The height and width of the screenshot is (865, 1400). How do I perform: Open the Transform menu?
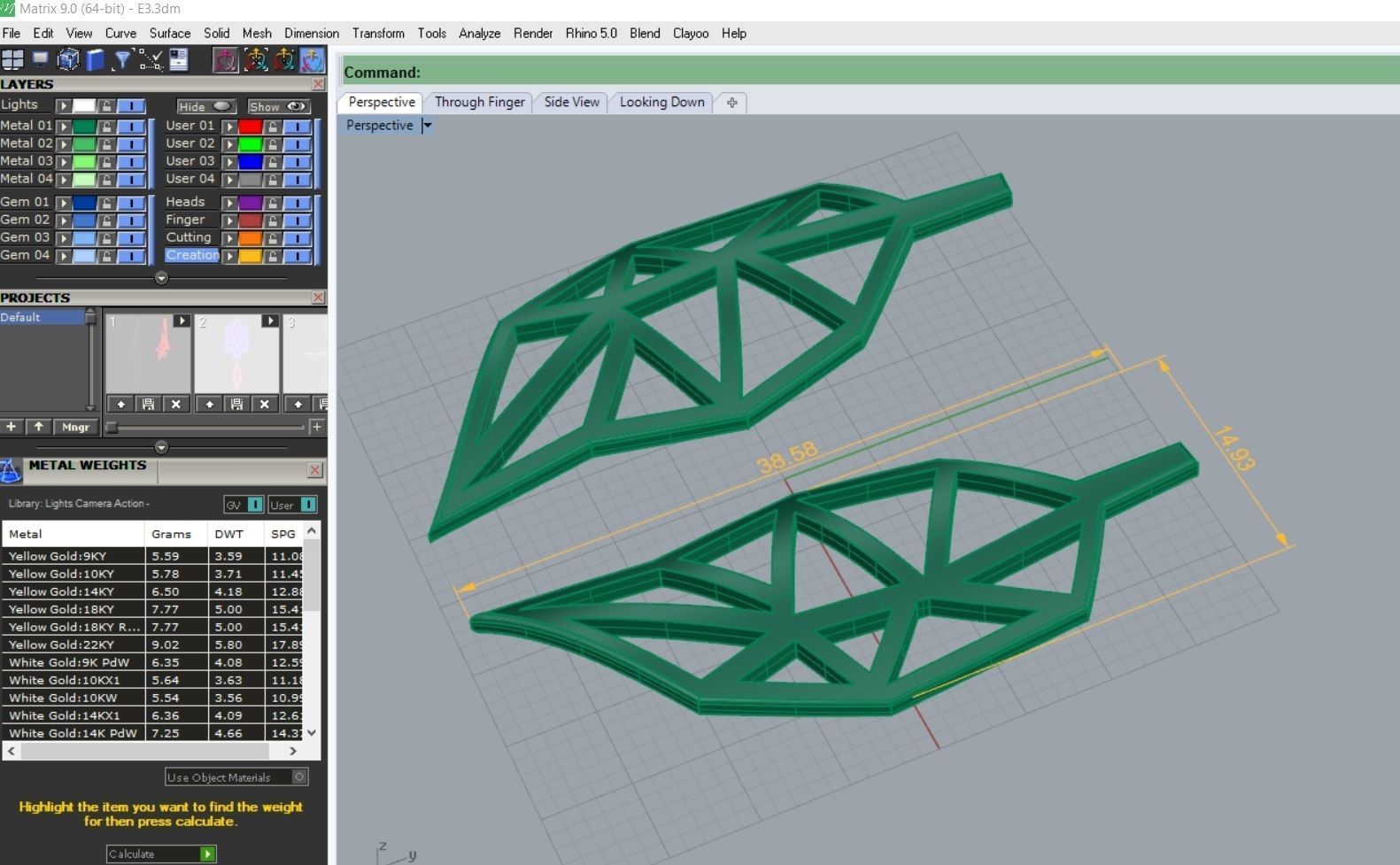pos(378,33)
